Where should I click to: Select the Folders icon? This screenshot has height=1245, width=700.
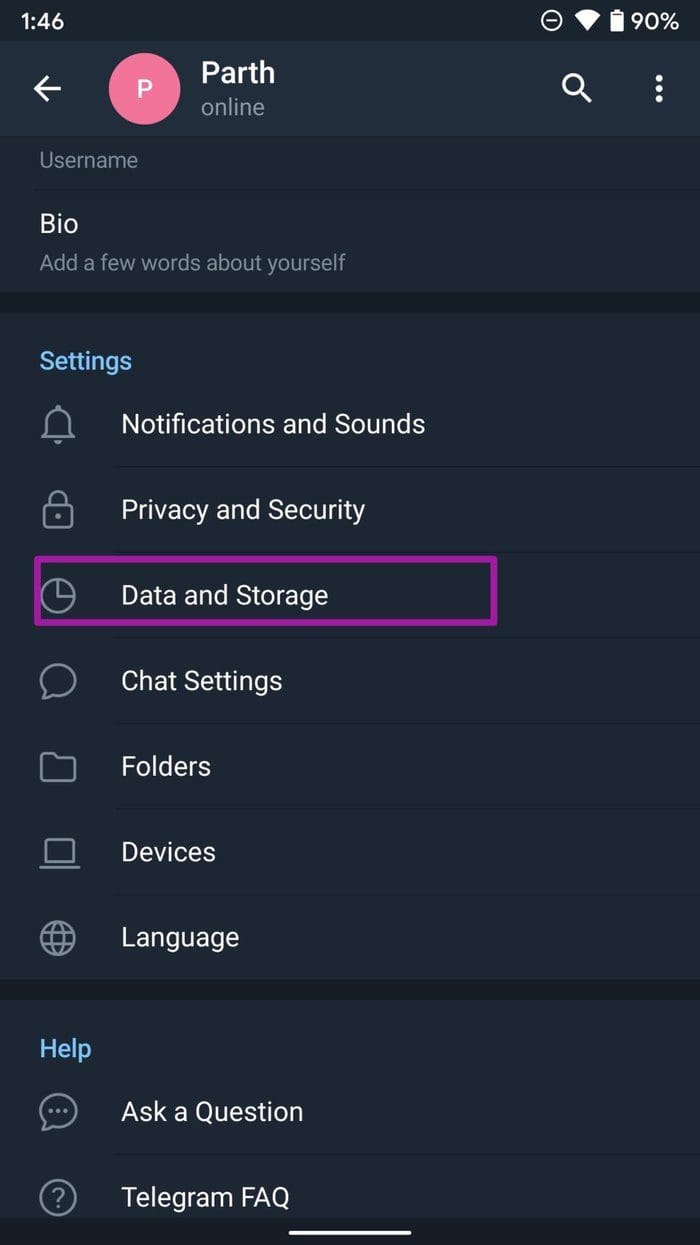point(58,766)
